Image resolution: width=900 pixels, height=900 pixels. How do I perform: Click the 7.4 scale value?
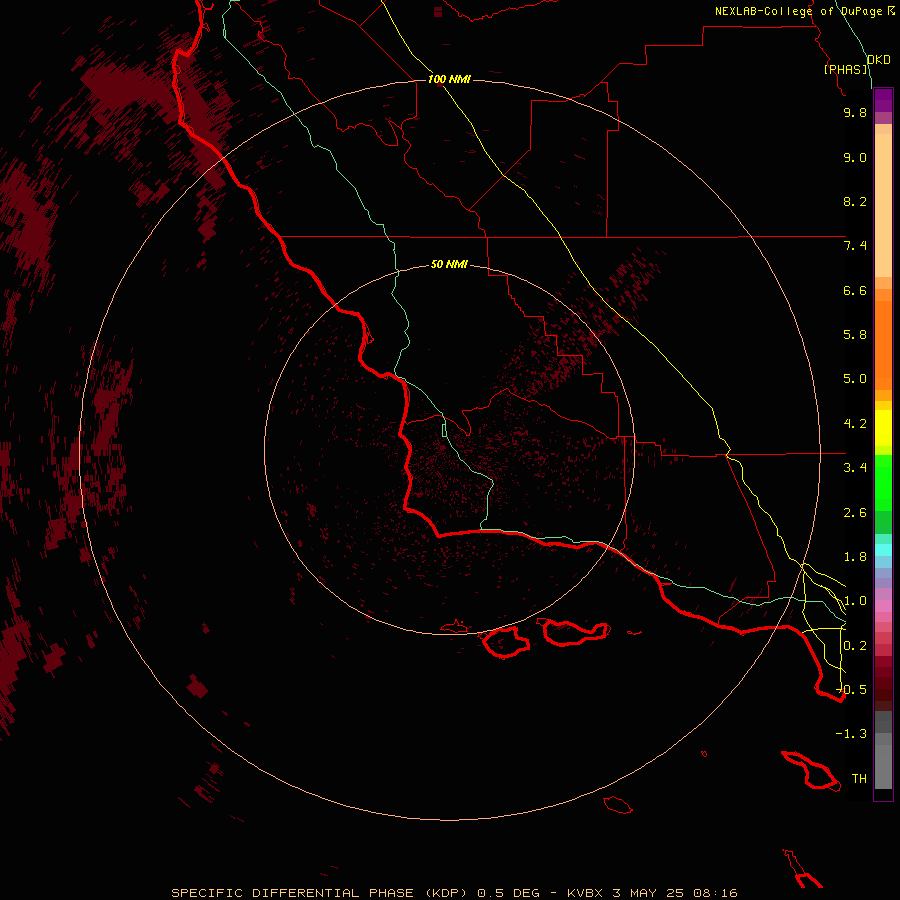click(x=855, y=246)
